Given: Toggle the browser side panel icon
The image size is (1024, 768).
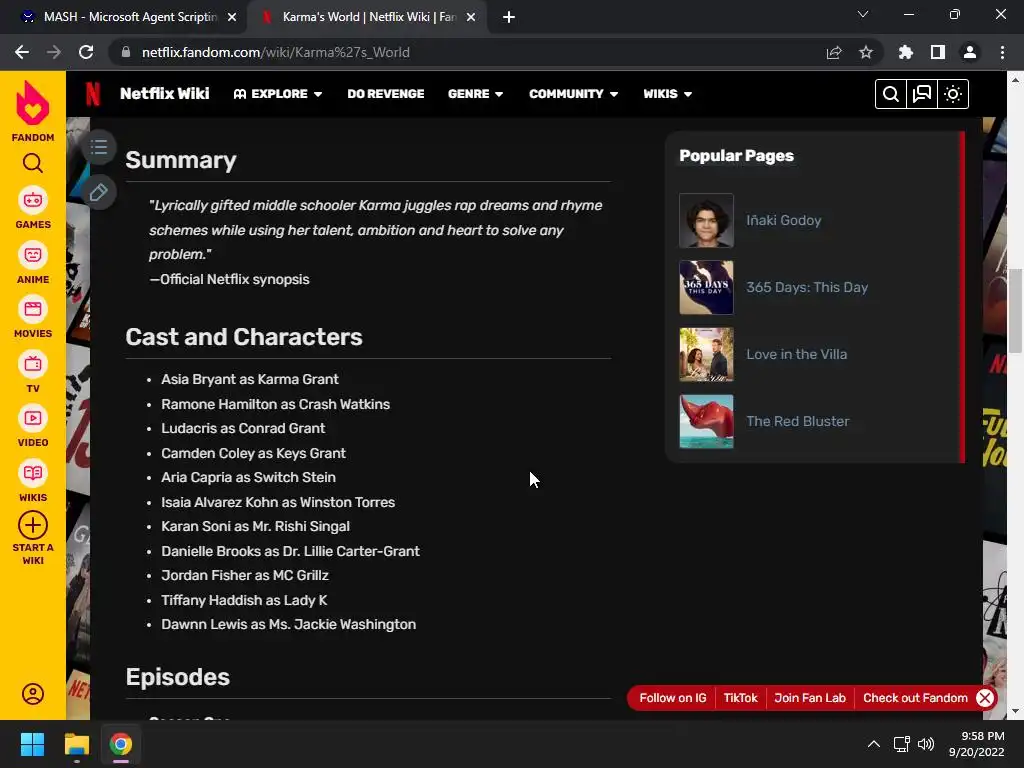Looking at the screenshot, I should coord(938,52).
